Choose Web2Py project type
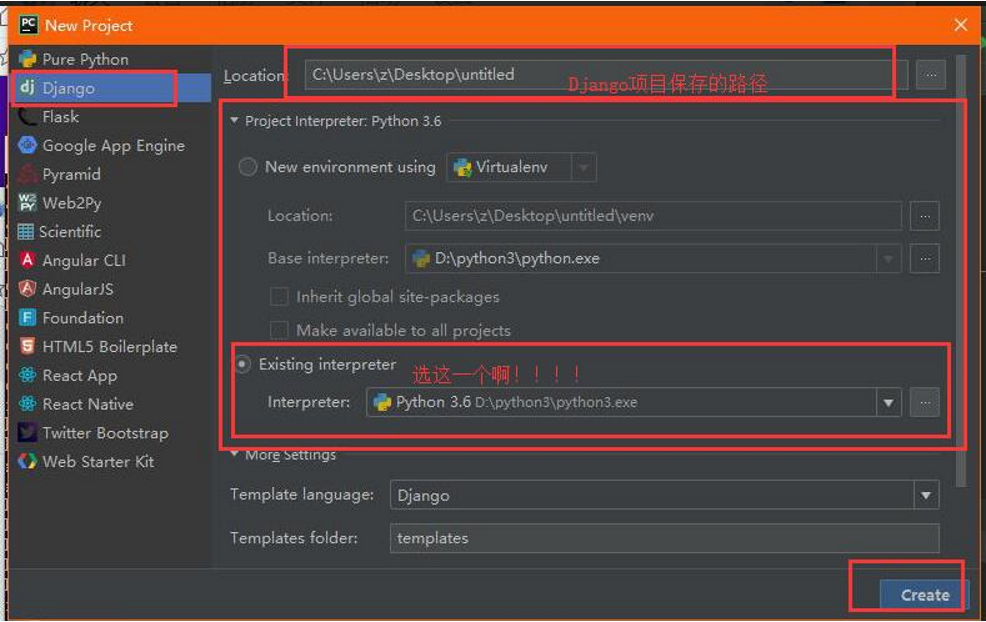This screenshot has height=622, width=986. pos(72,203)
